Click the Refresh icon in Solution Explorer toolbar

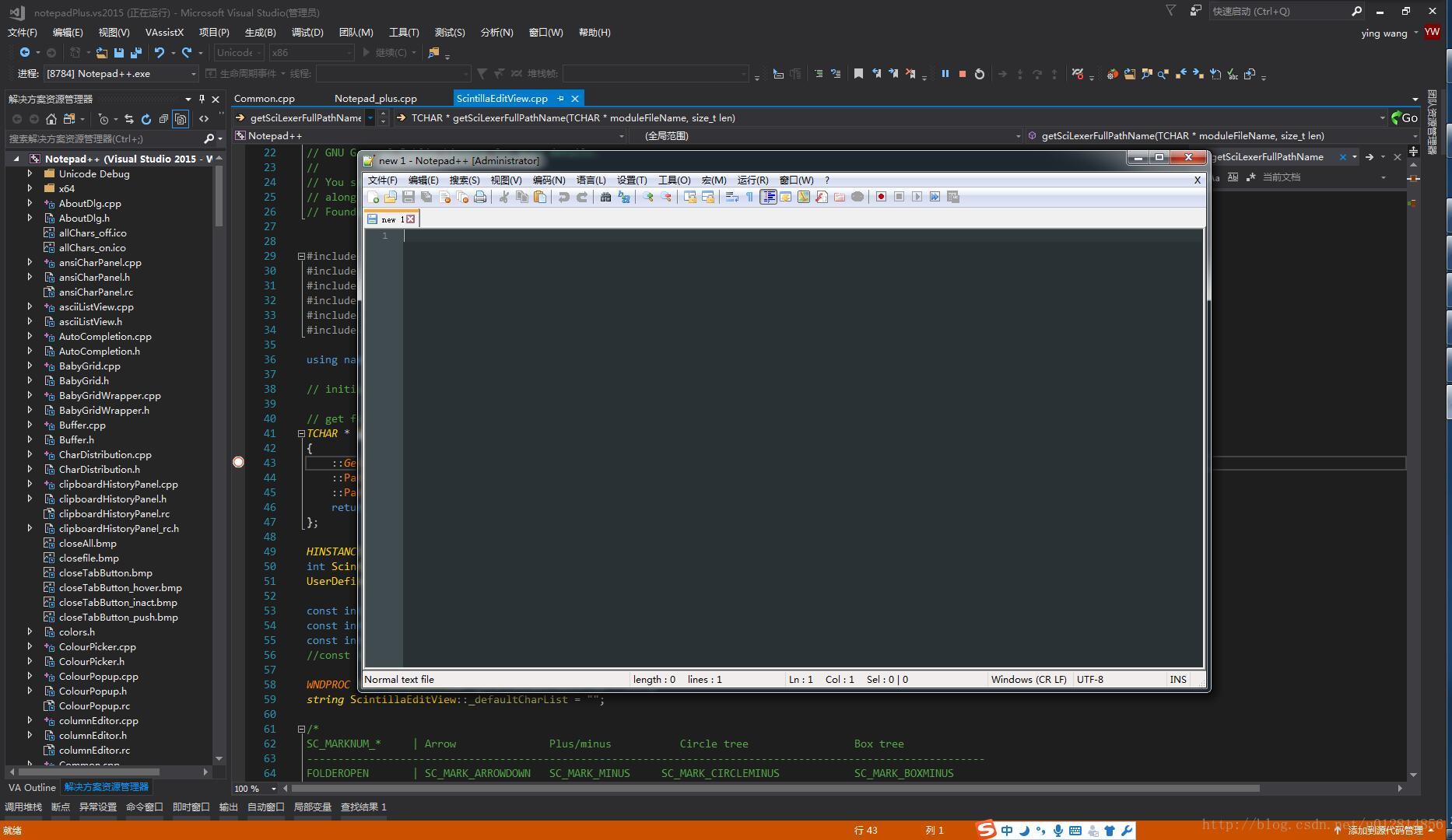pyautogui.click(x=146, y=119)
